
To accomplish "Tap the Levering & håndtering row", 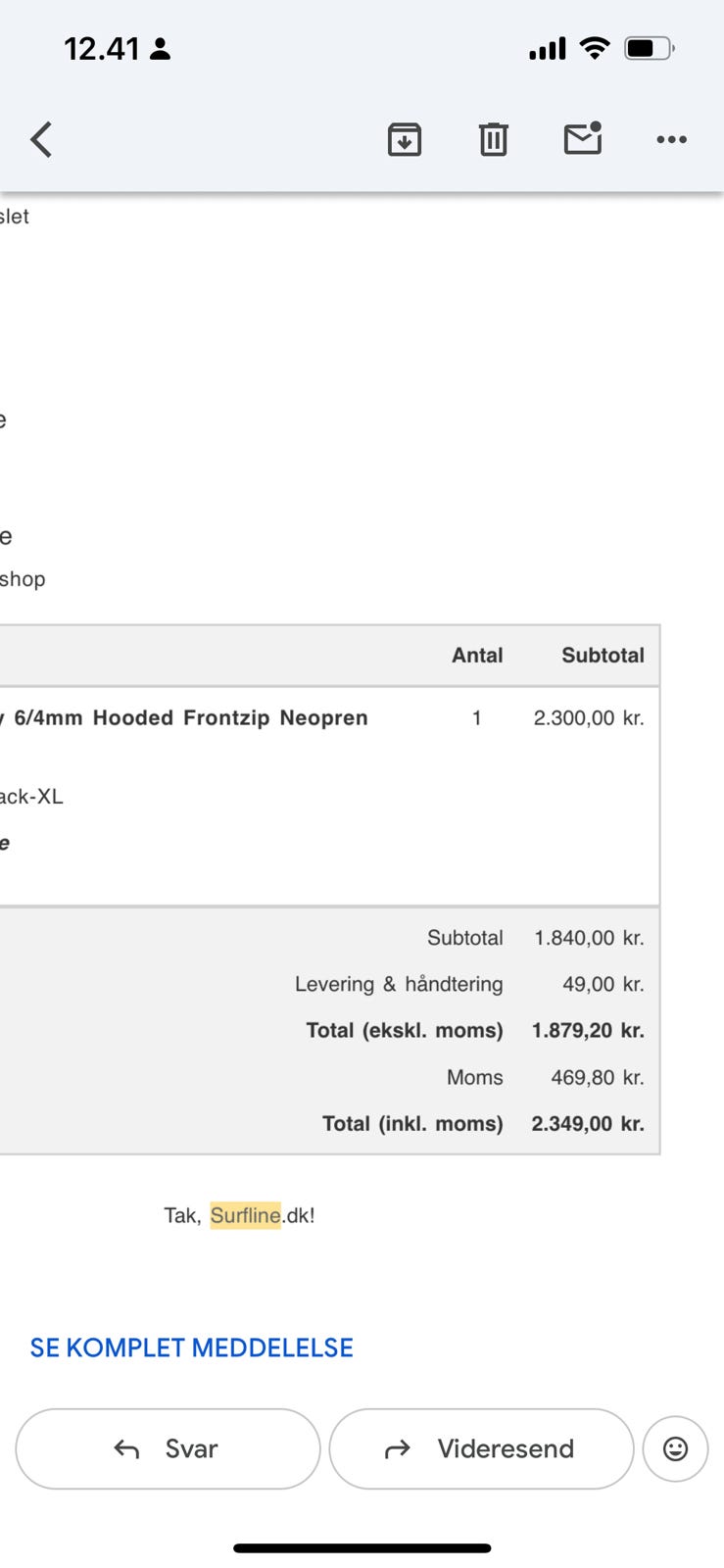I will pos(399,984).
